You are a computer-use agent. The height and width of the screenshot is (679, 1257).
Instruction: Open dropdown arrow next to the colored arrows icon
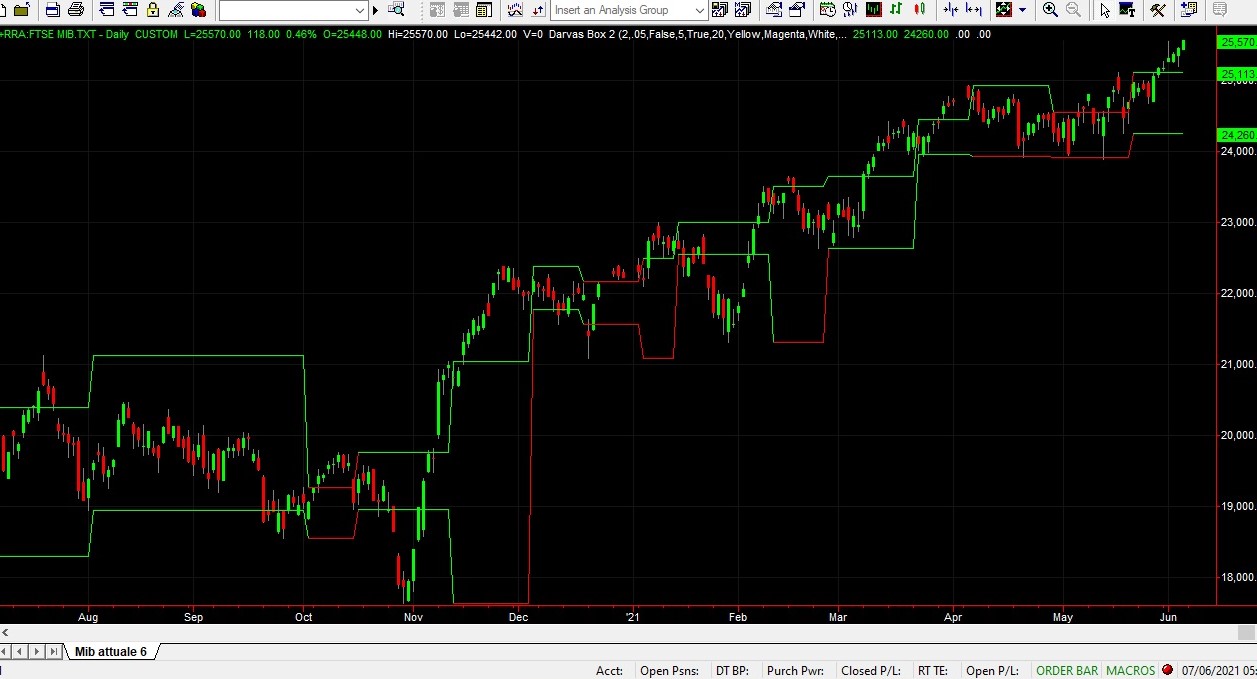pyautogui.click(x=1022, y=11)
